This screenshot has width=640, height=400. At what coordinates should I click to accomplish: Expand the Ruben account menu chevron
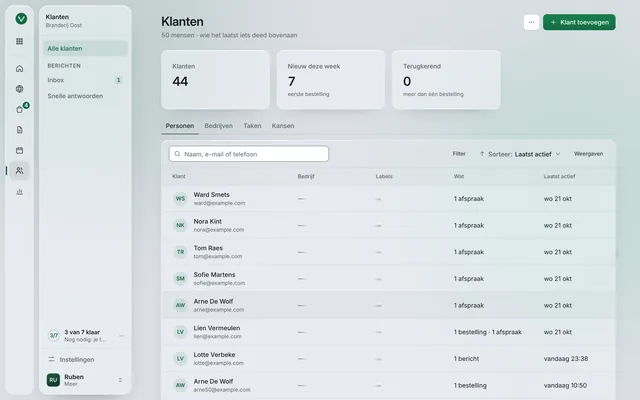[120, 380]
